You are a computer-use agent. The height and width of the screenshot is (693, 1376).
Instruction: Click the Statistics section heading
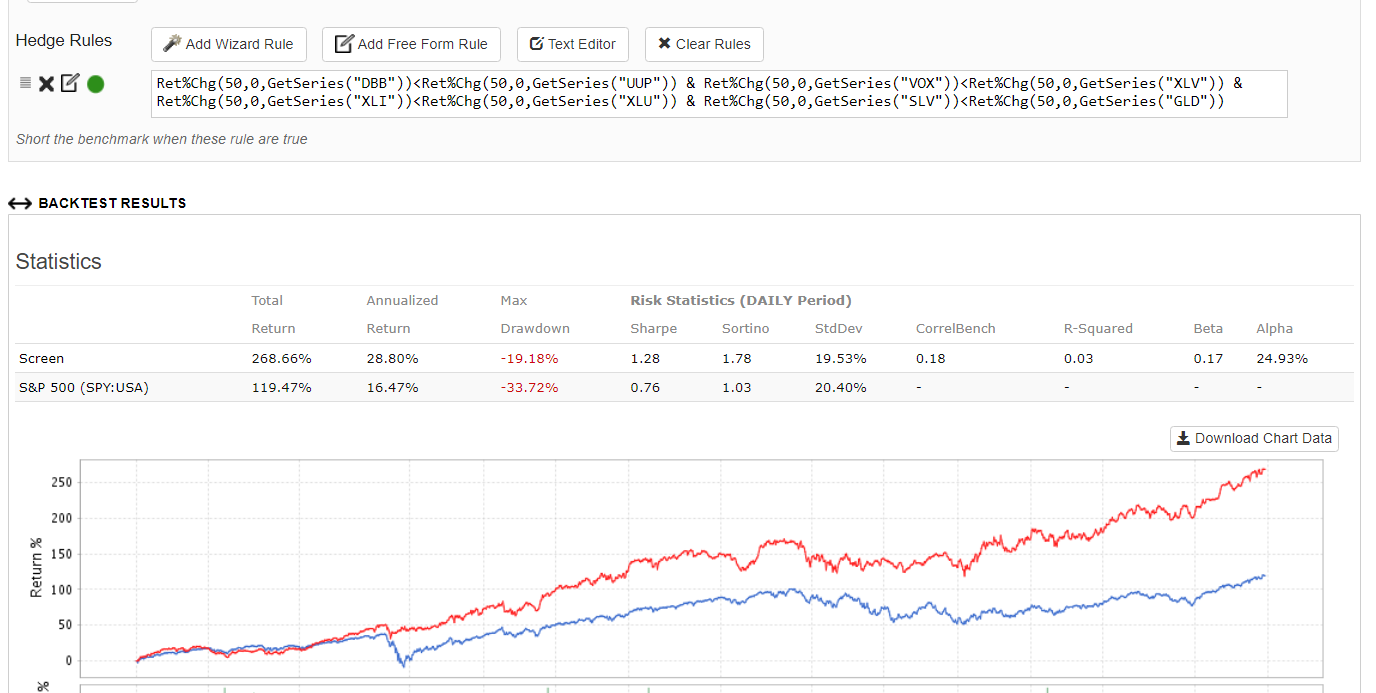[59, 262]
